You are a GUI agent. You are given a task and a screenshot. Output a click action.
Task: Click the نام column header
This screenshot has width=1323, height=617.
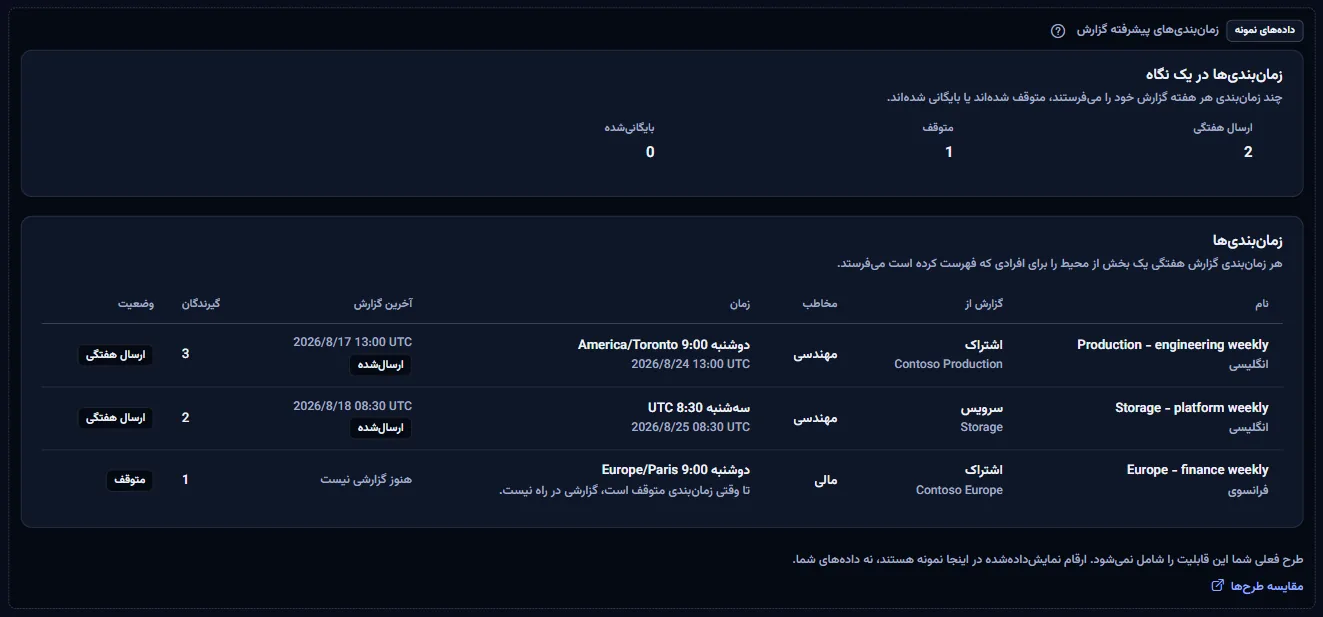tap(1261, 304)
